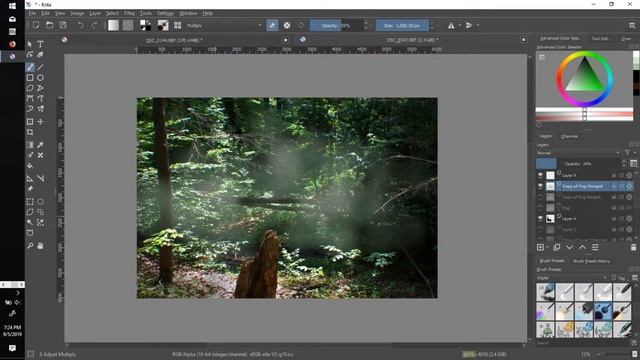Open the Settings menu

click(165, 13)
